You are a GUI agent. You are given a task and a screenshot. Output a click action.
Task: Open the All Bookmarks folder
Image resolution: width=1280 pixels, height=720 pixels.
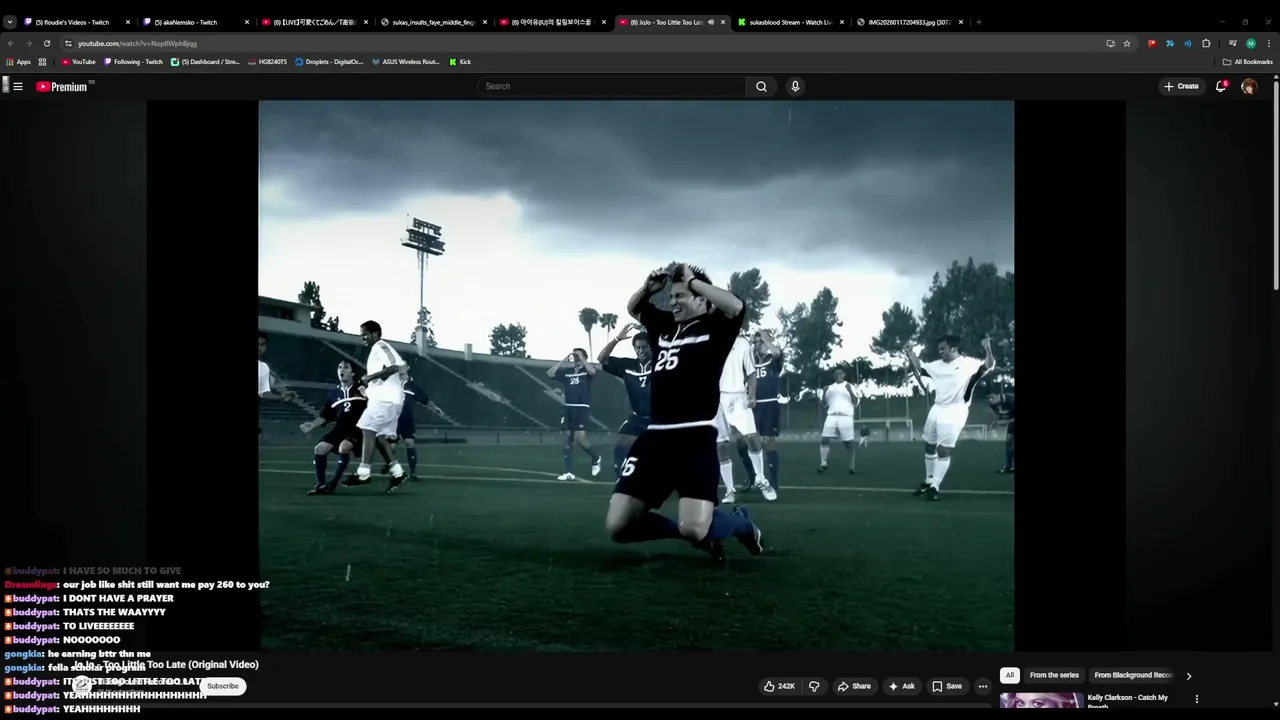(1247, 62)
